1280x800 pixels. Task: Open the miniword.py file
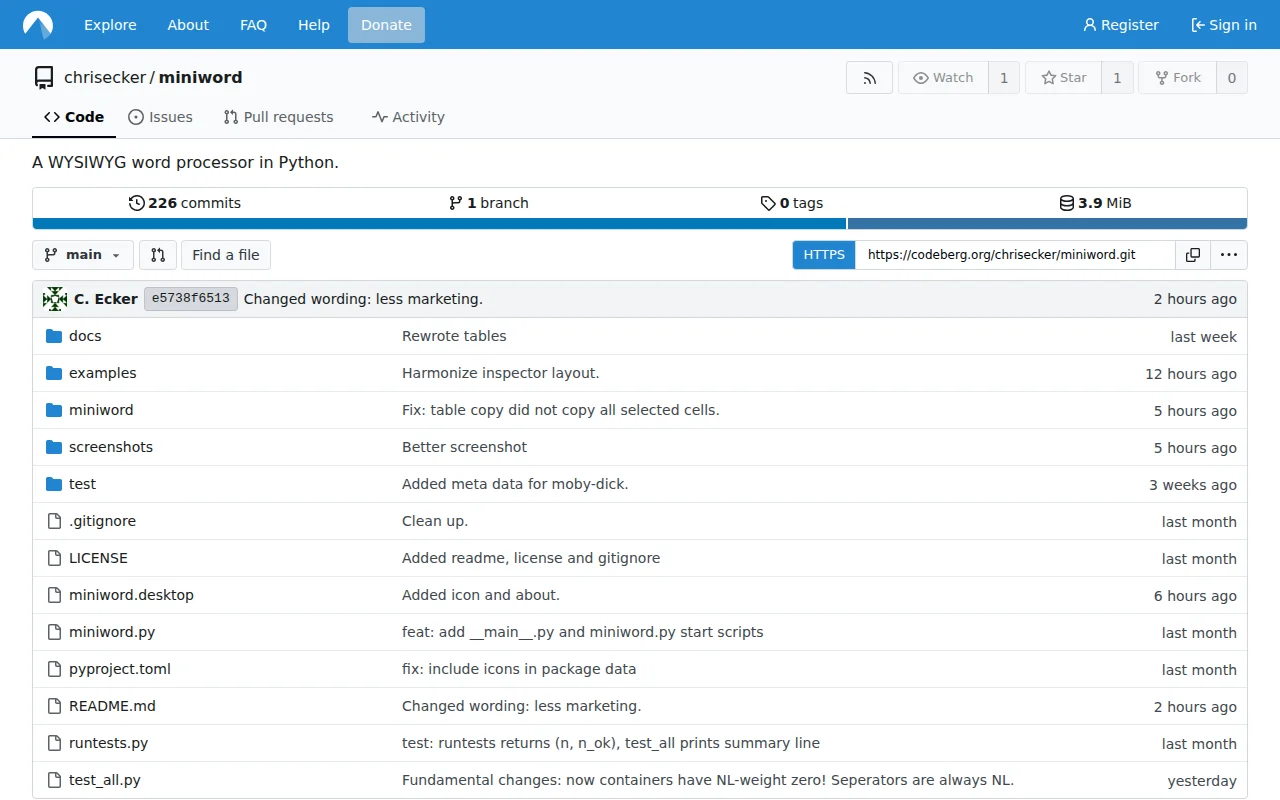pyautogui.click(x=112, y=632)
